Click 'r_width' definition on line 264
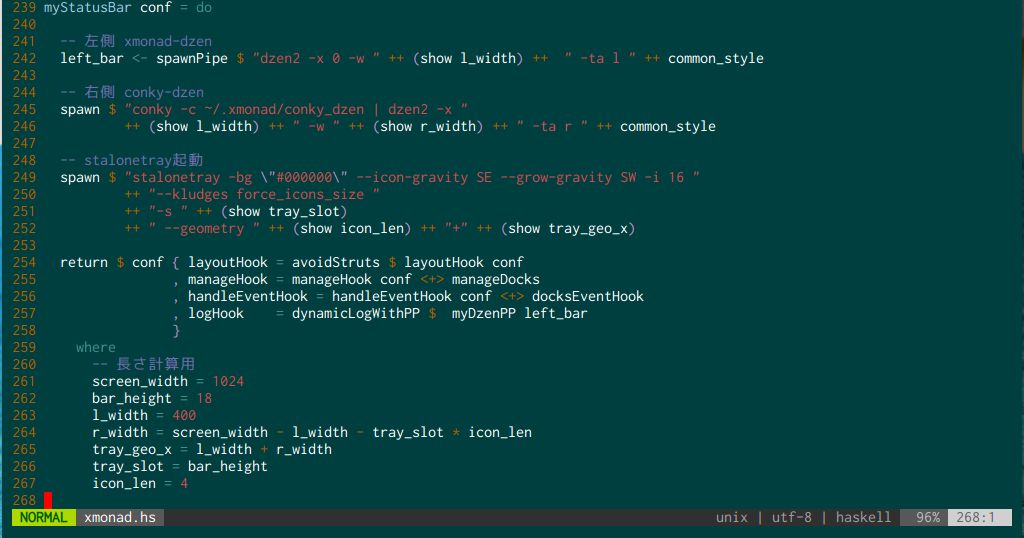The image size is (1024, 538). 120,432
